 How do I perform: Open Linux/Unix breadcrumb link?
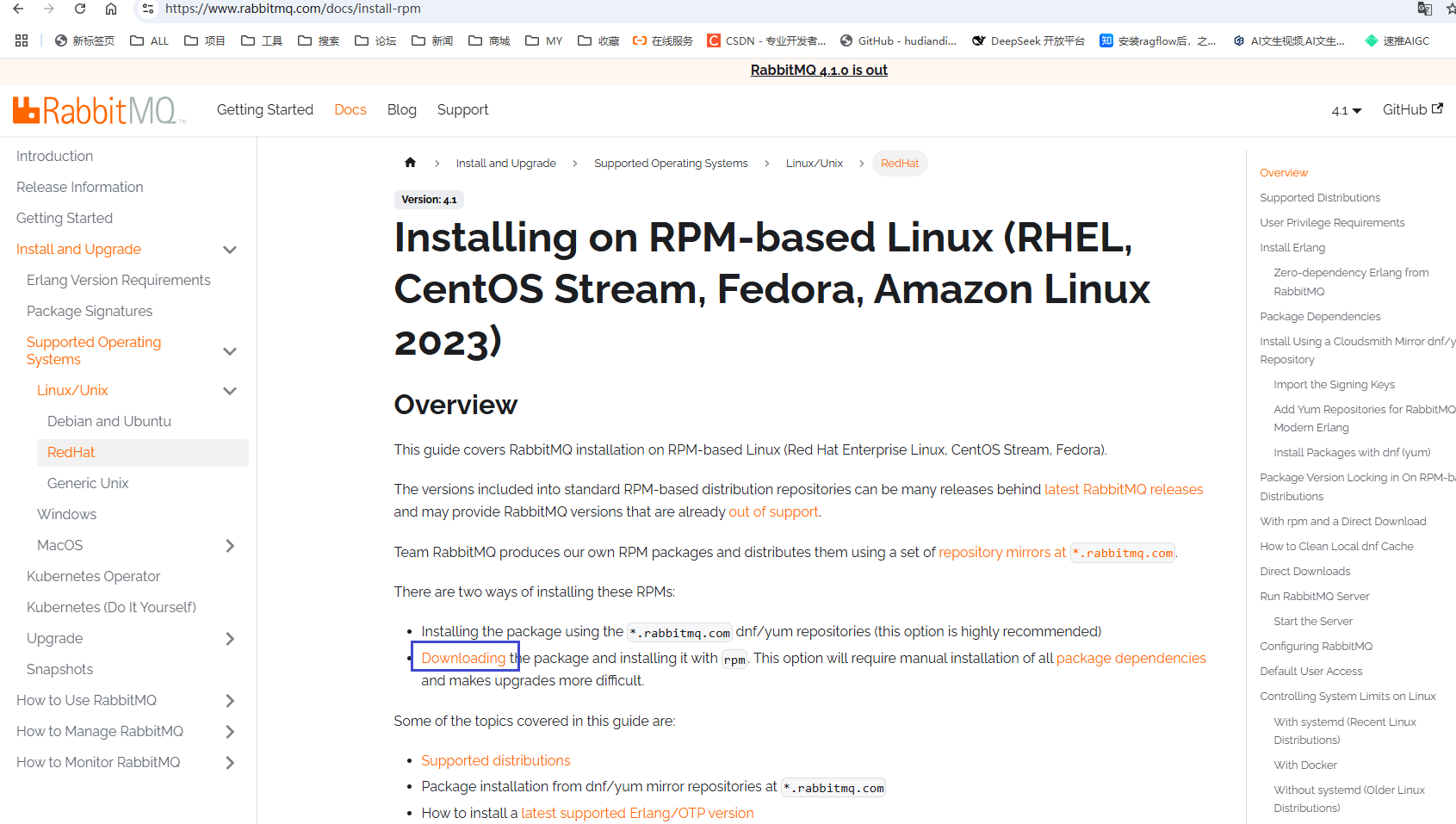pos(815,163)
